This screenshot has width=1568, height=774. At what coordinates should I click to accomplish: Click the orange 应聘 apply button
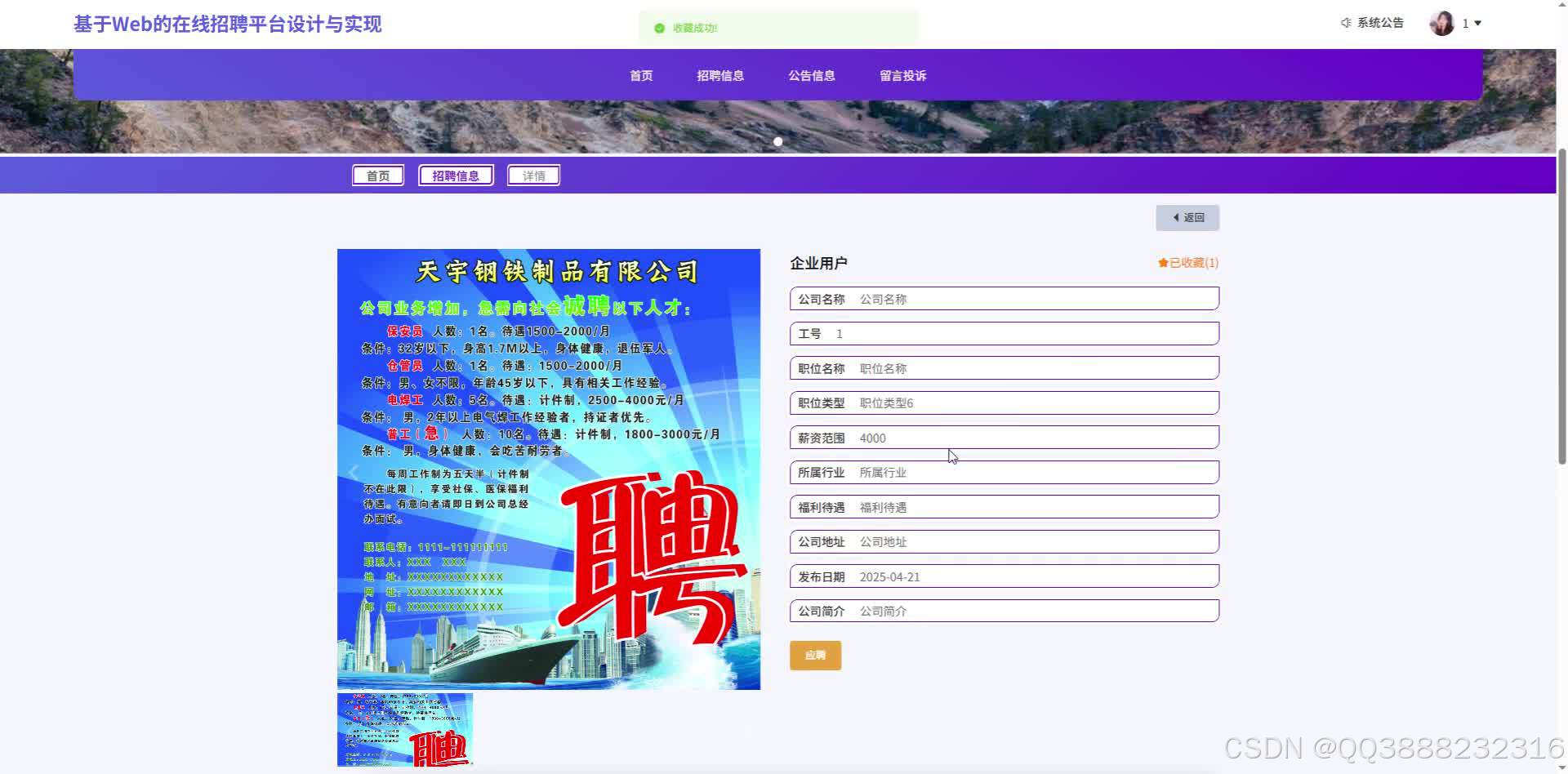point(814,655)
